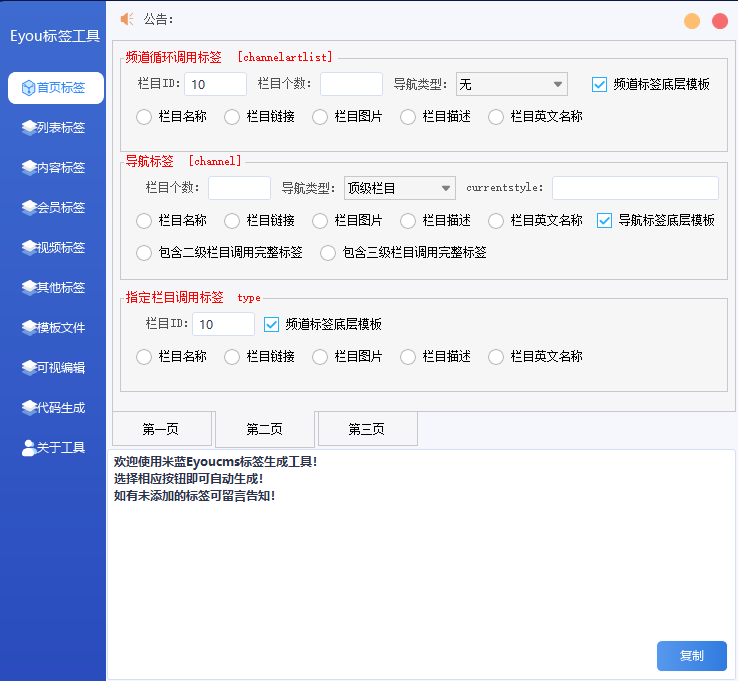The height and width of the screenshot is (681, 738).
Task: Click the layers icon beside 列表标签
Action: (29, 128)
